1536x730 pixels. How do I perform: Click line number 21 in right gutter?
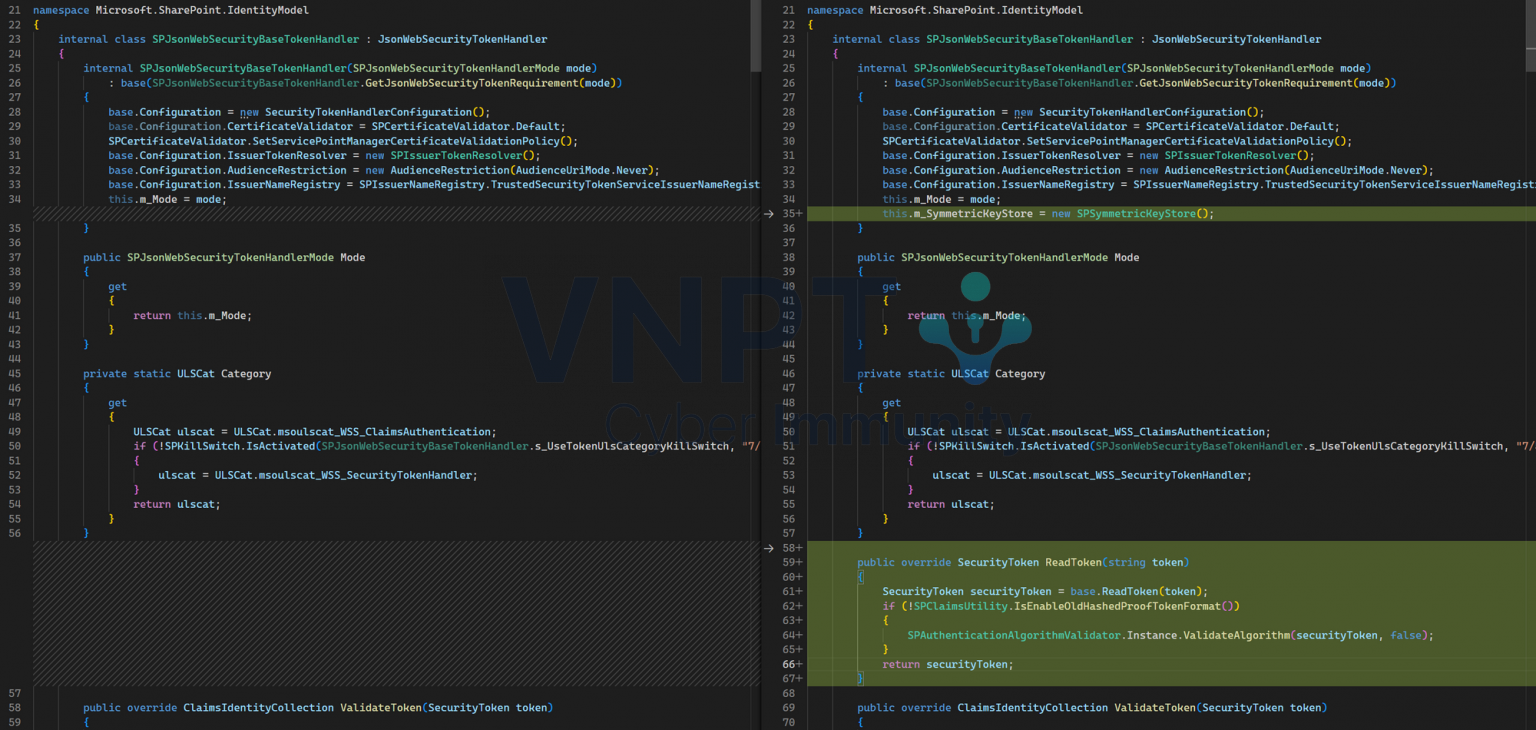788,10
